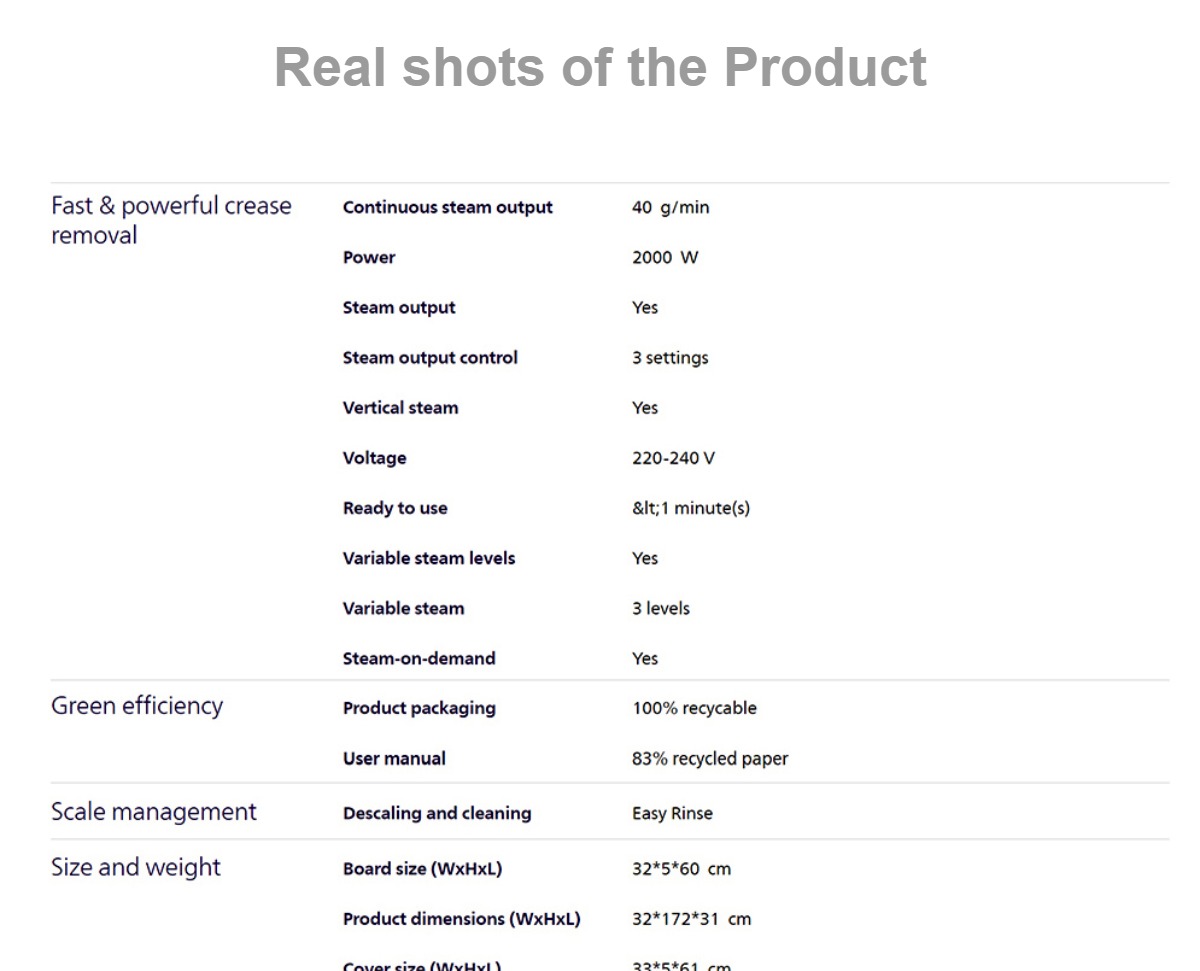Click the 'Vertical steam' label
The width and height of the screenshot is (1200, 971).
point(400,407)
